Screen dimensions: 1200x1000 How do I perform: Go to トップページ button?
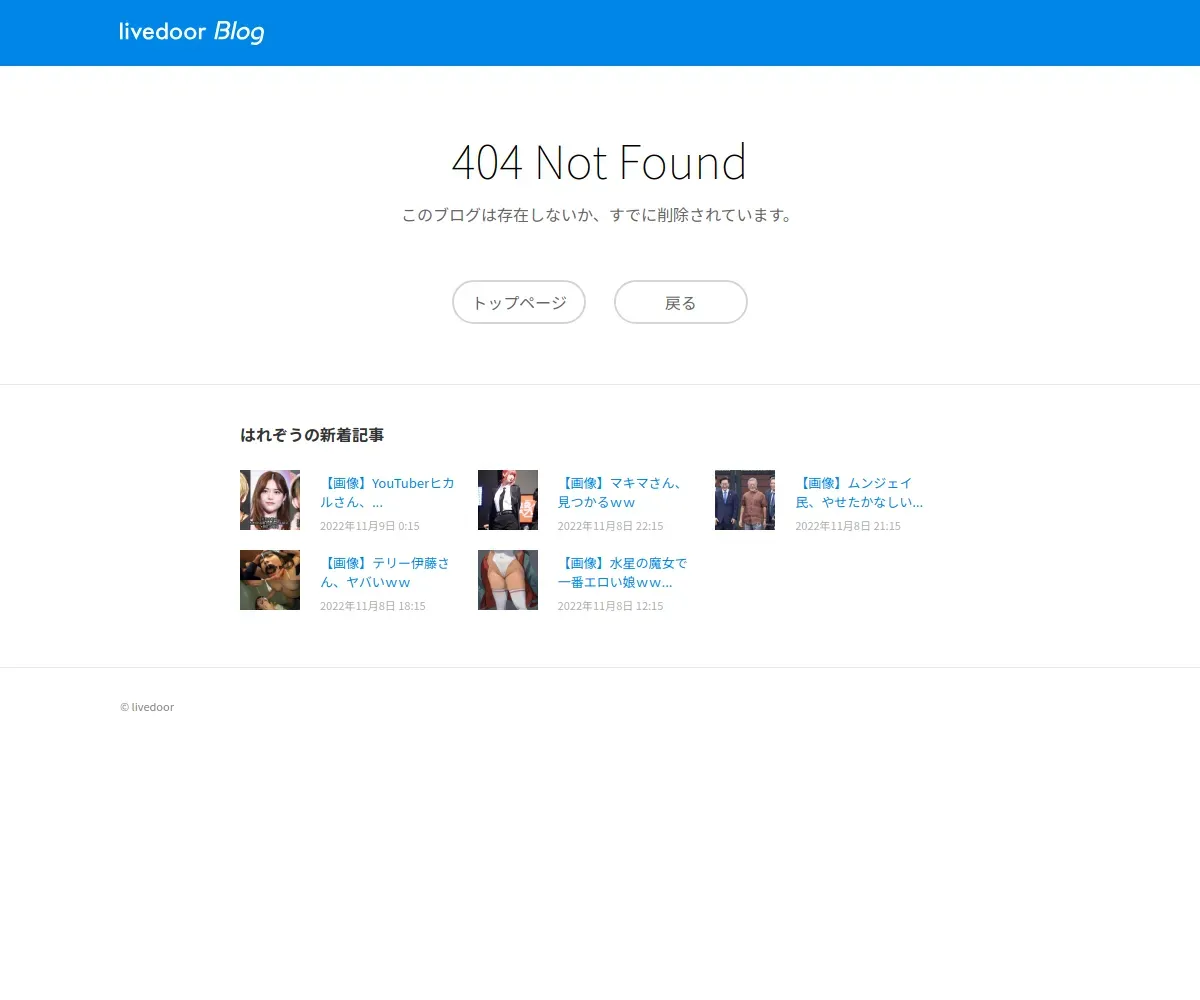[519, 302]
